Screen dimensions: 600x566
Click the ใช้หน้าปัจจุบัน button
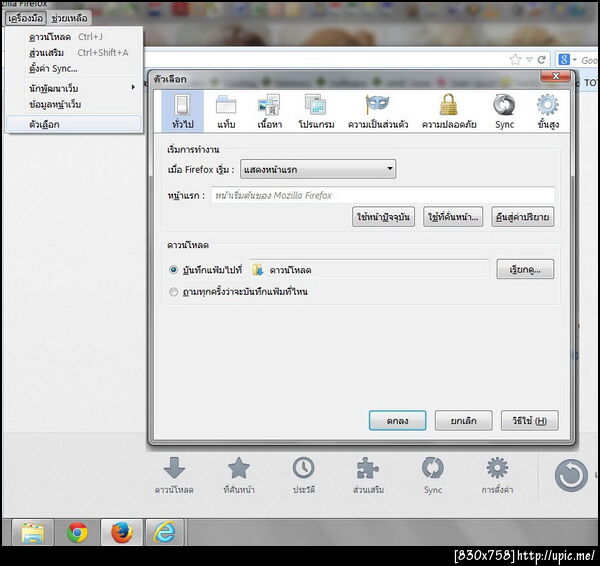[x=383, y=217]
